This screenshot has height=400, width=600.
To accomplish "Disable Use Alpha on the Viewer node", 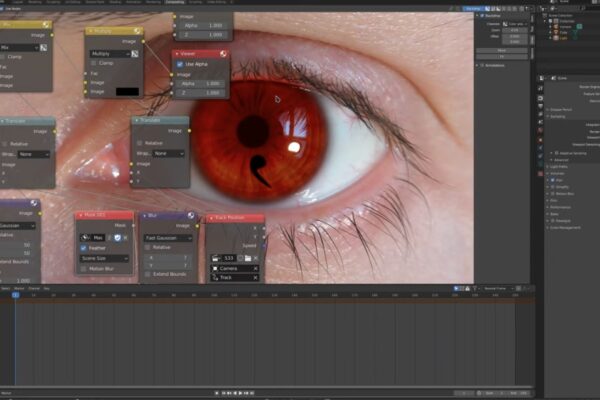I will coord(180,64).
